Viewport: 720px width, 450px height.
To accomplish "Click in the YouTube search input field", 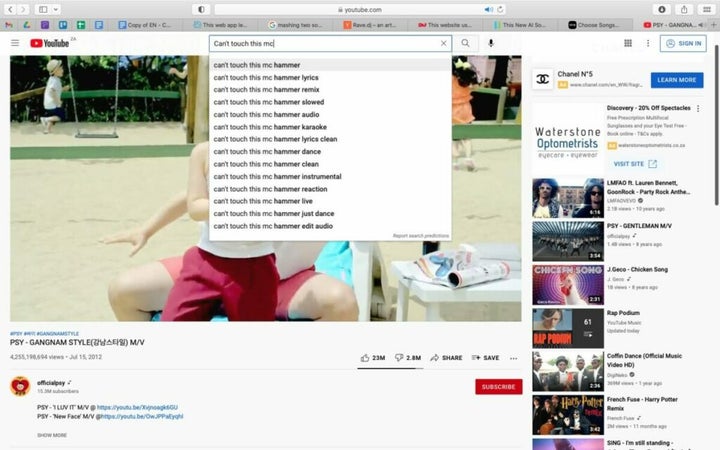I will coord(320,44).
